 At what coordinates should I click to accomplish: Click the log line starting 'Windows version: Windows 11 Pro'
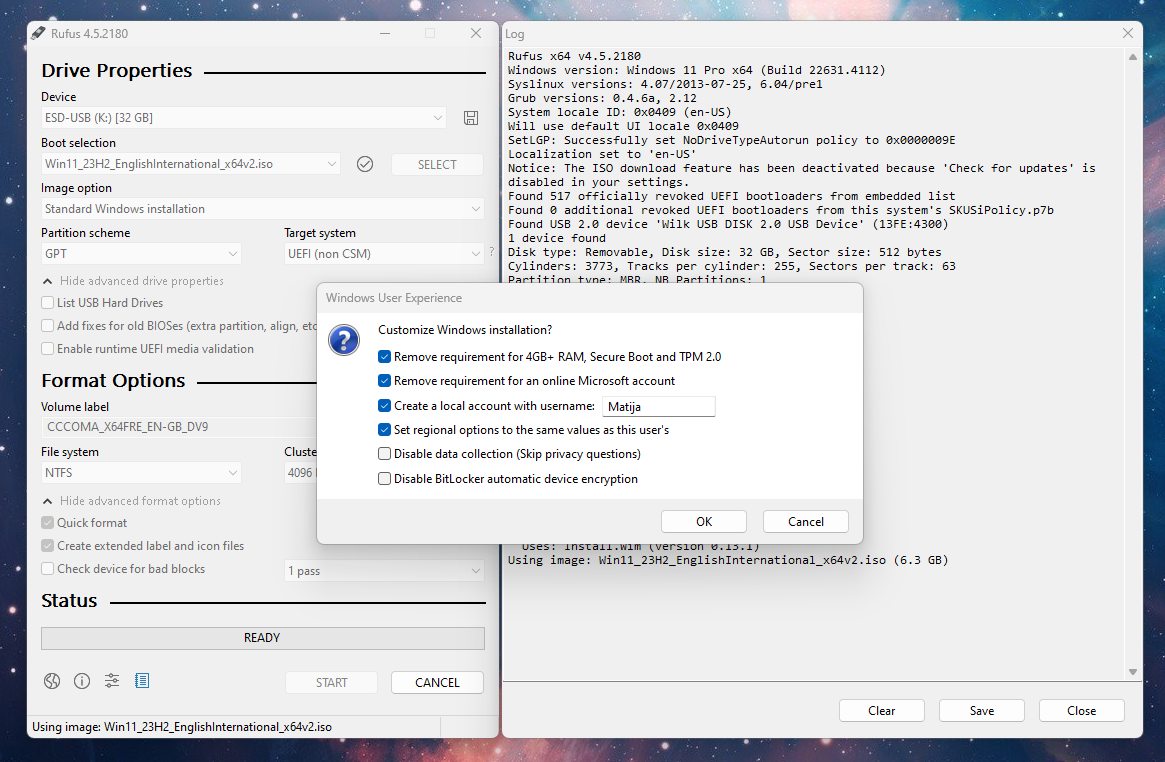click(696, 70)
